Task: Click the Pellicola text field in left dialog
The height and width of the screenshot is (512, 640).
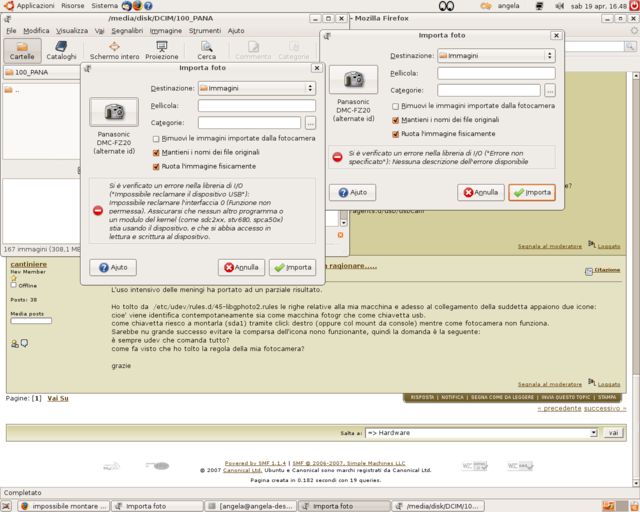Action: (x=256, y=105)
